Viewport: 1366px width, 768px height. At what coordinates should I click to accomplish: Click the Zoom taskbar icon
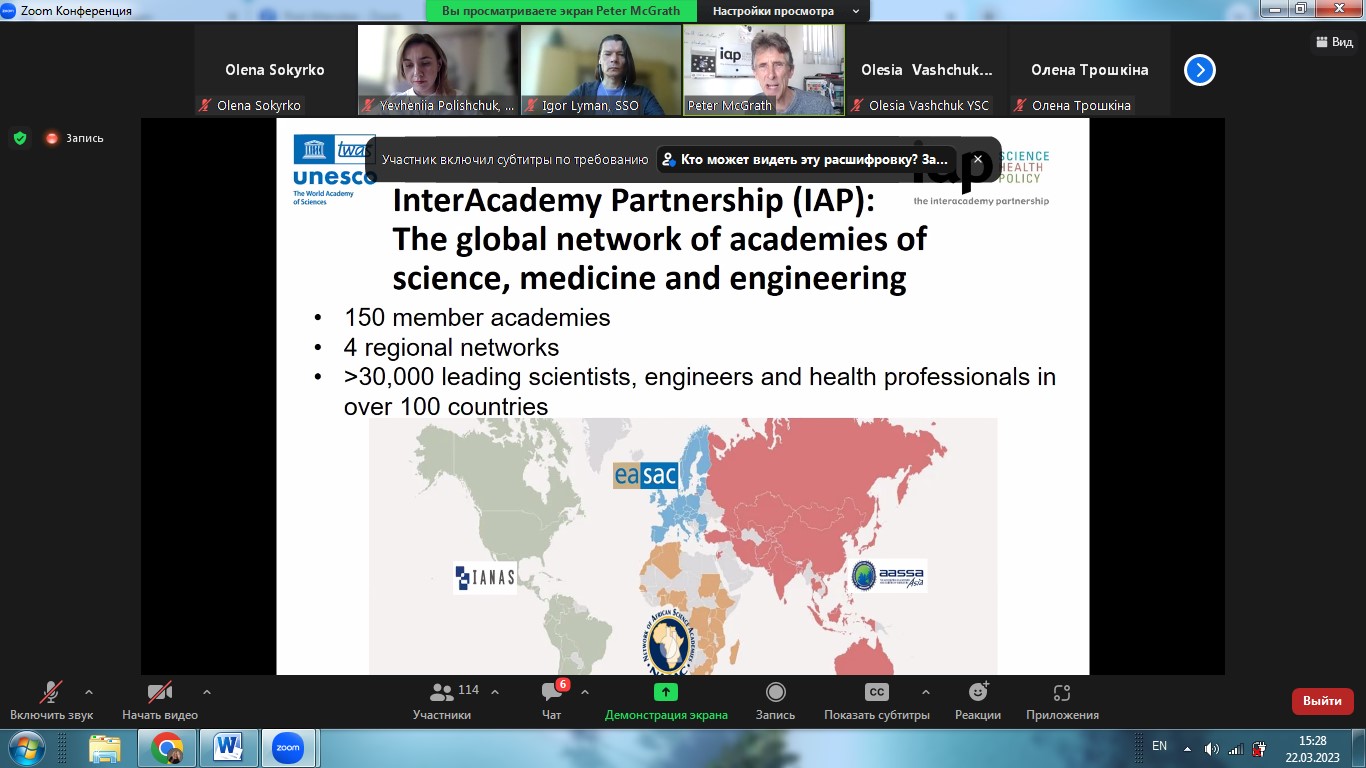click(x=289, y=748)
